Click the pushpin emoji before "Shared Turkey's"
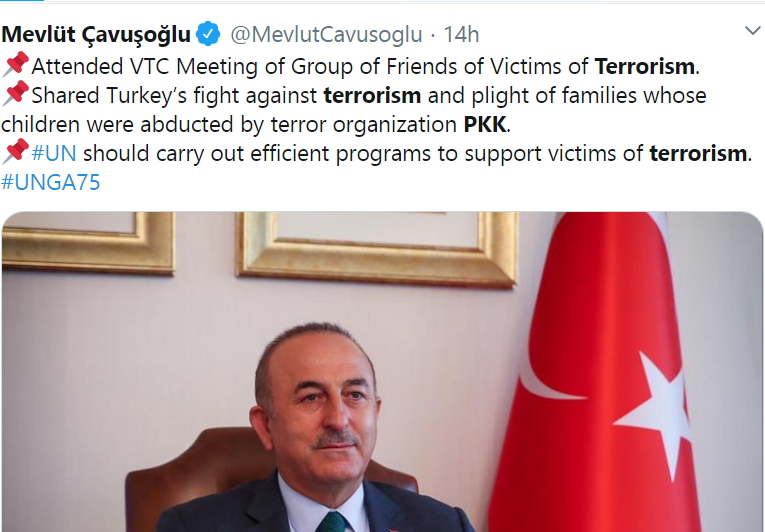This screenshot has width=765, height=532. (16, 93)
